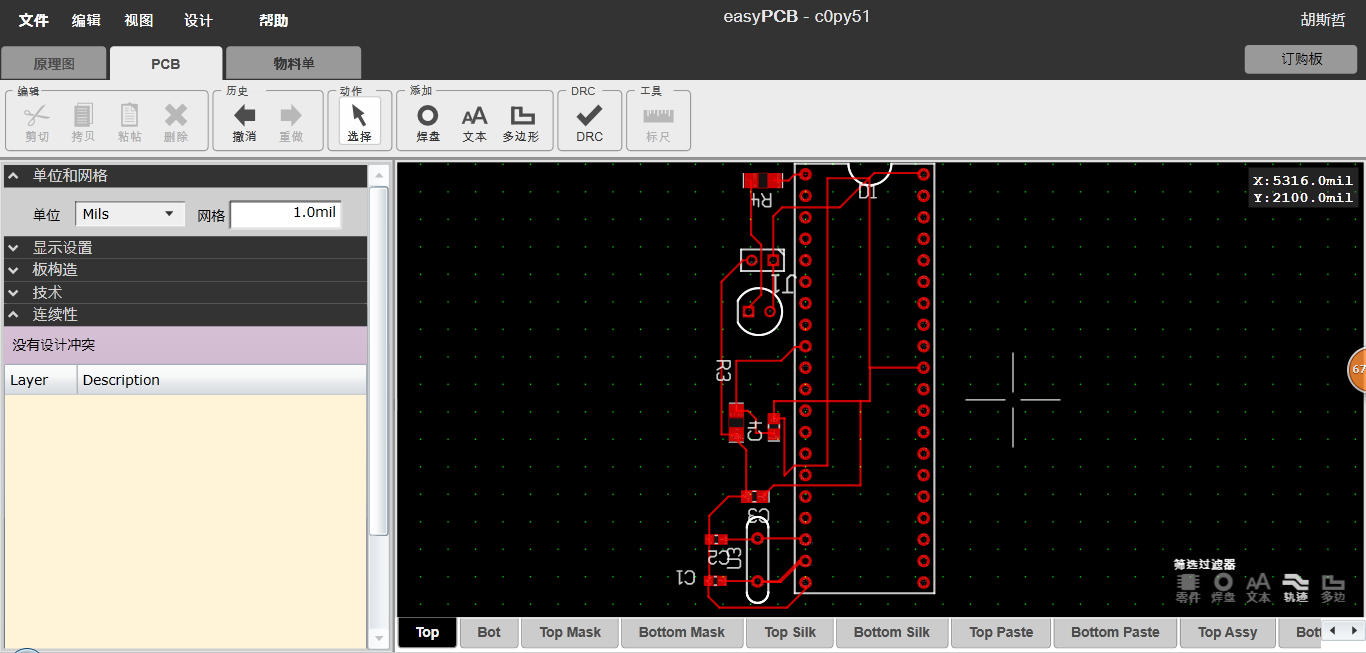The width and height of the screenshot is (1366, 653).
Task: Activate the Select (选择) pointer tool
Action: point(359,121)
